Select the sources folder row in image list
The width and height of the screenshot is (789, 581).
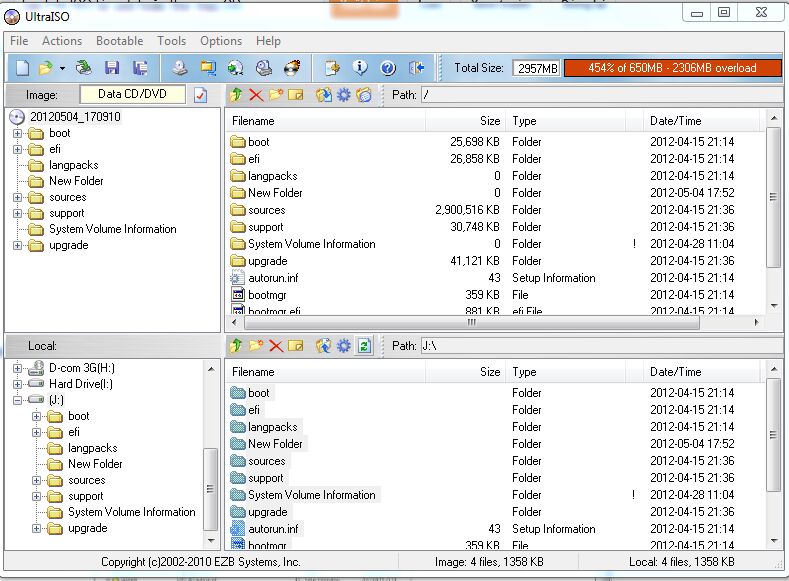click(495, 210)
